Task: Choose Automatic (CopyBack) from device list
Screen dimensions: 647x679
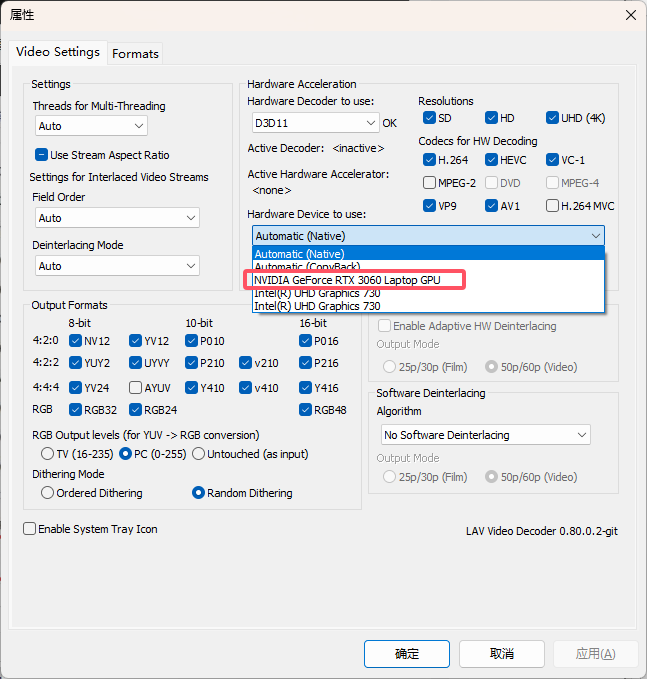Action: pyautogui.click(x=306, y=267)
